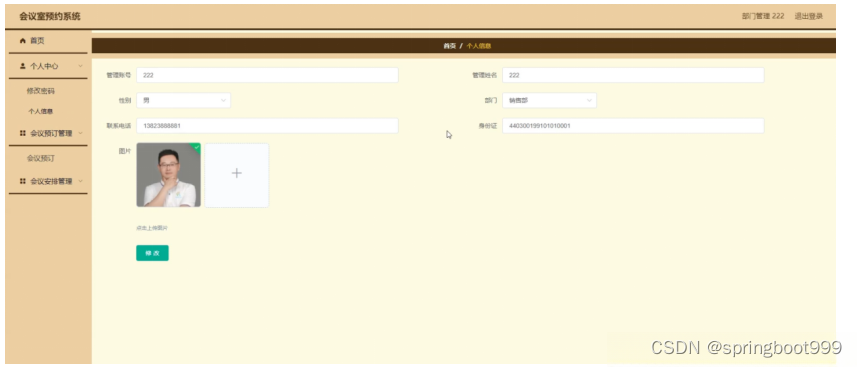The image size is (857, 367).
Task: Click the grid icon beside 会议安排管理
Action: click(22, 181)
